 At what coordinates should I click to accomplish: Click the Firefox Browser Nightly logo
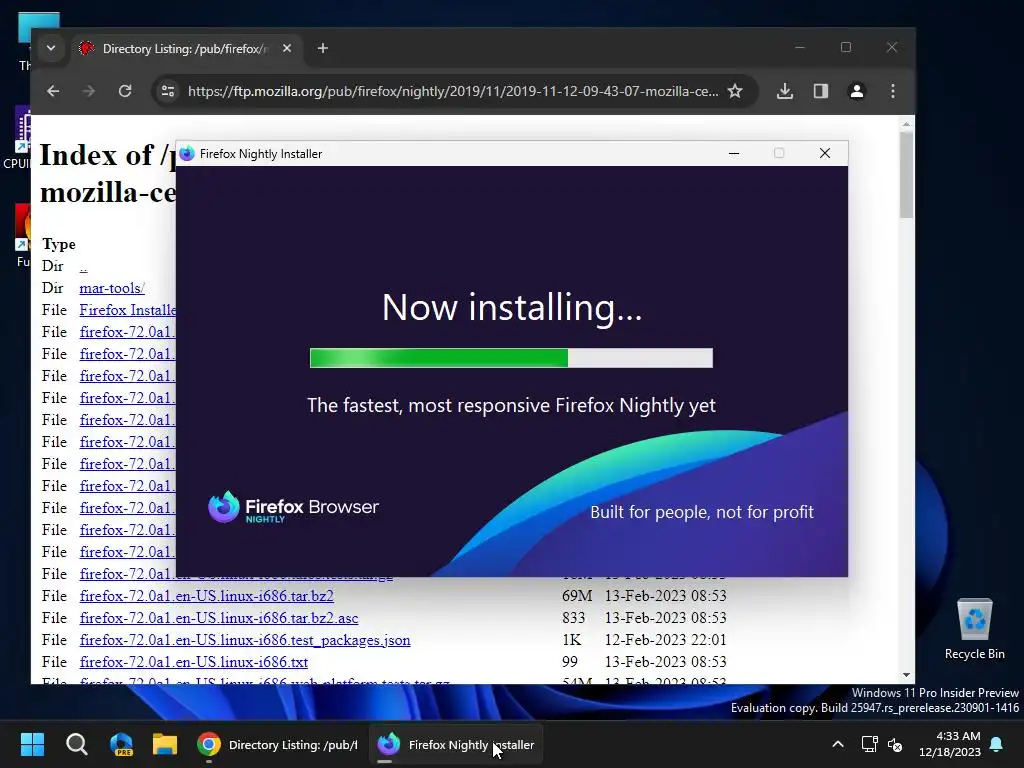(x=293, y=507)
